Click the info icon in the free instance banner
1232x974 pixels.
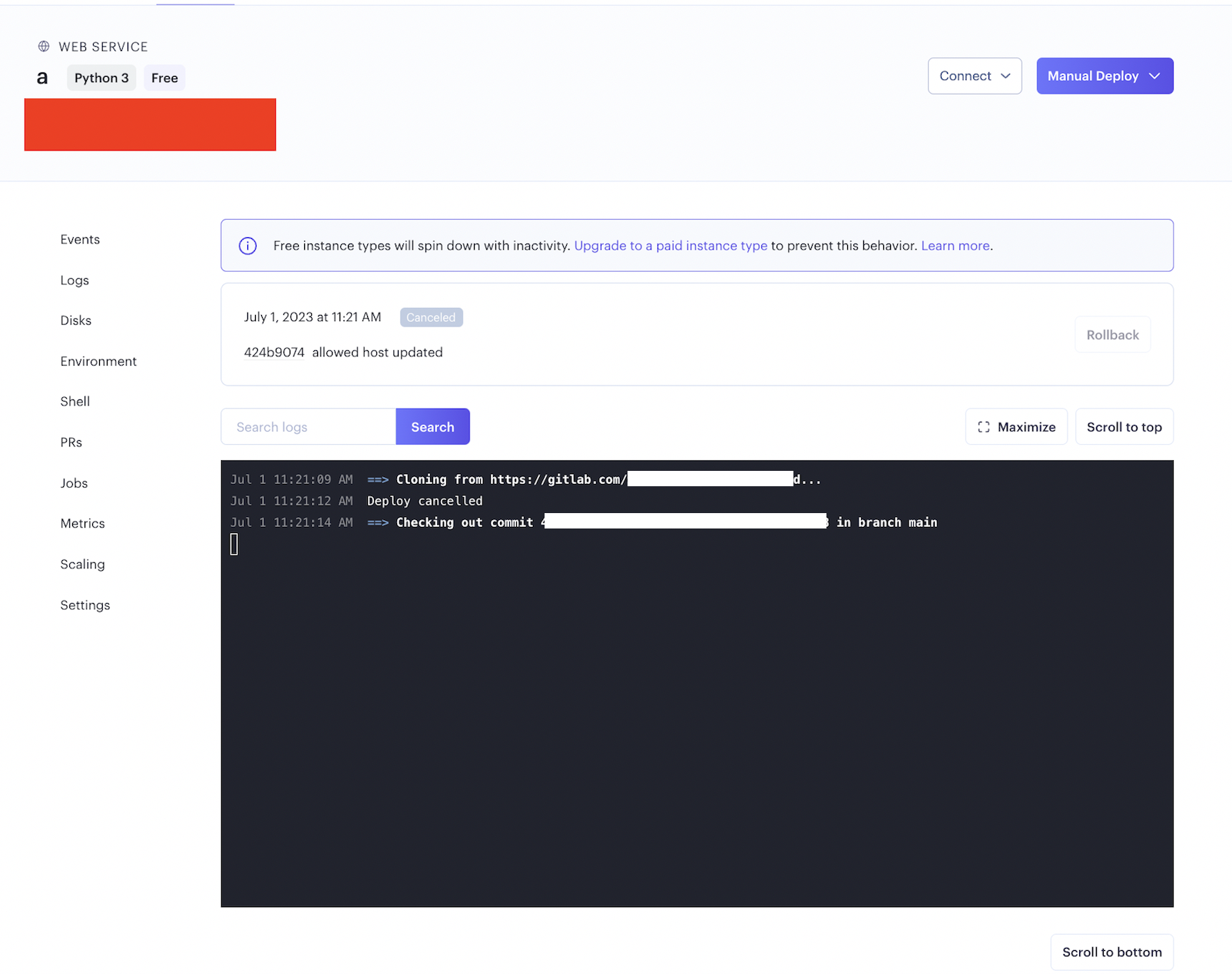click(x=247, y=246)
